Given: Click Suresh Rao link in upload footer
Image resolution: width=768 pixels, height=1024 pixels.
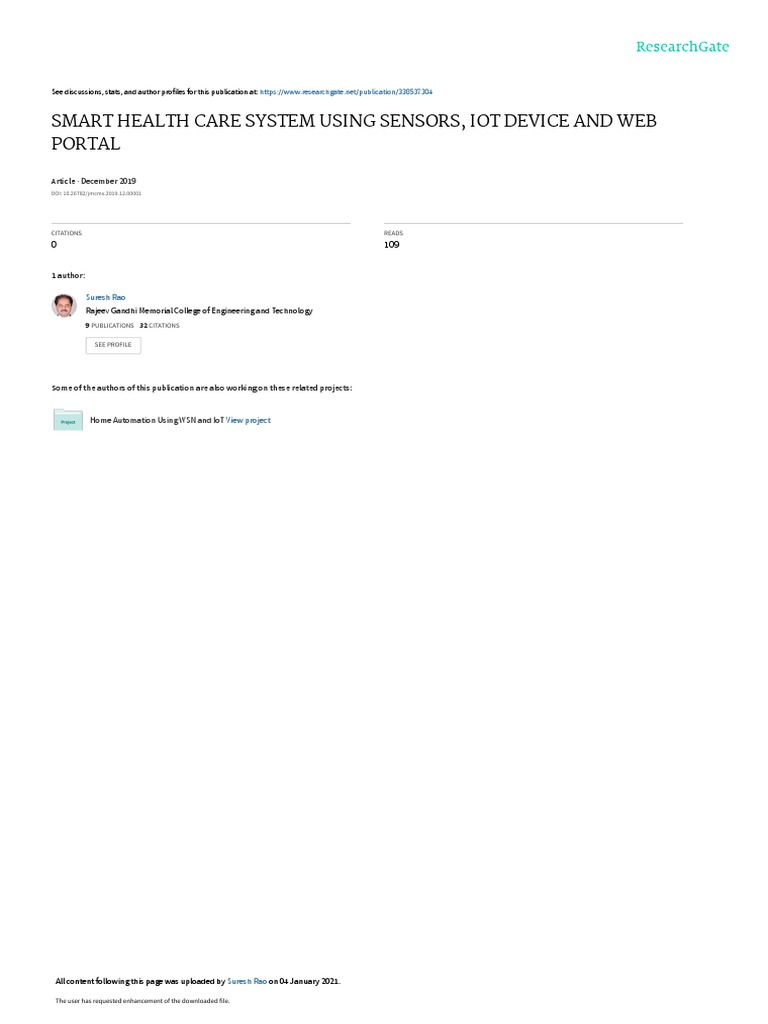Looking at the screenshot, I should 247,982.
